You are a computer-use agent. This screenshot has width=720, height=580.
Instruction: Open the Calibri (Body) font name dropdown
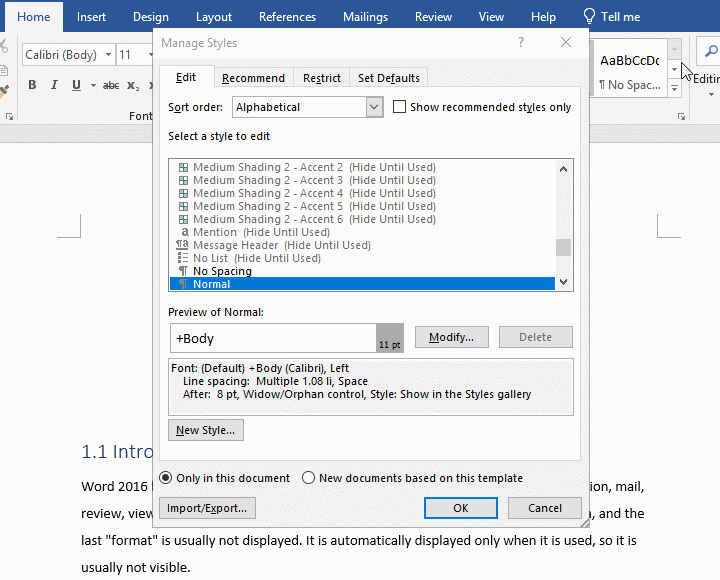click(x=105, y=55)
